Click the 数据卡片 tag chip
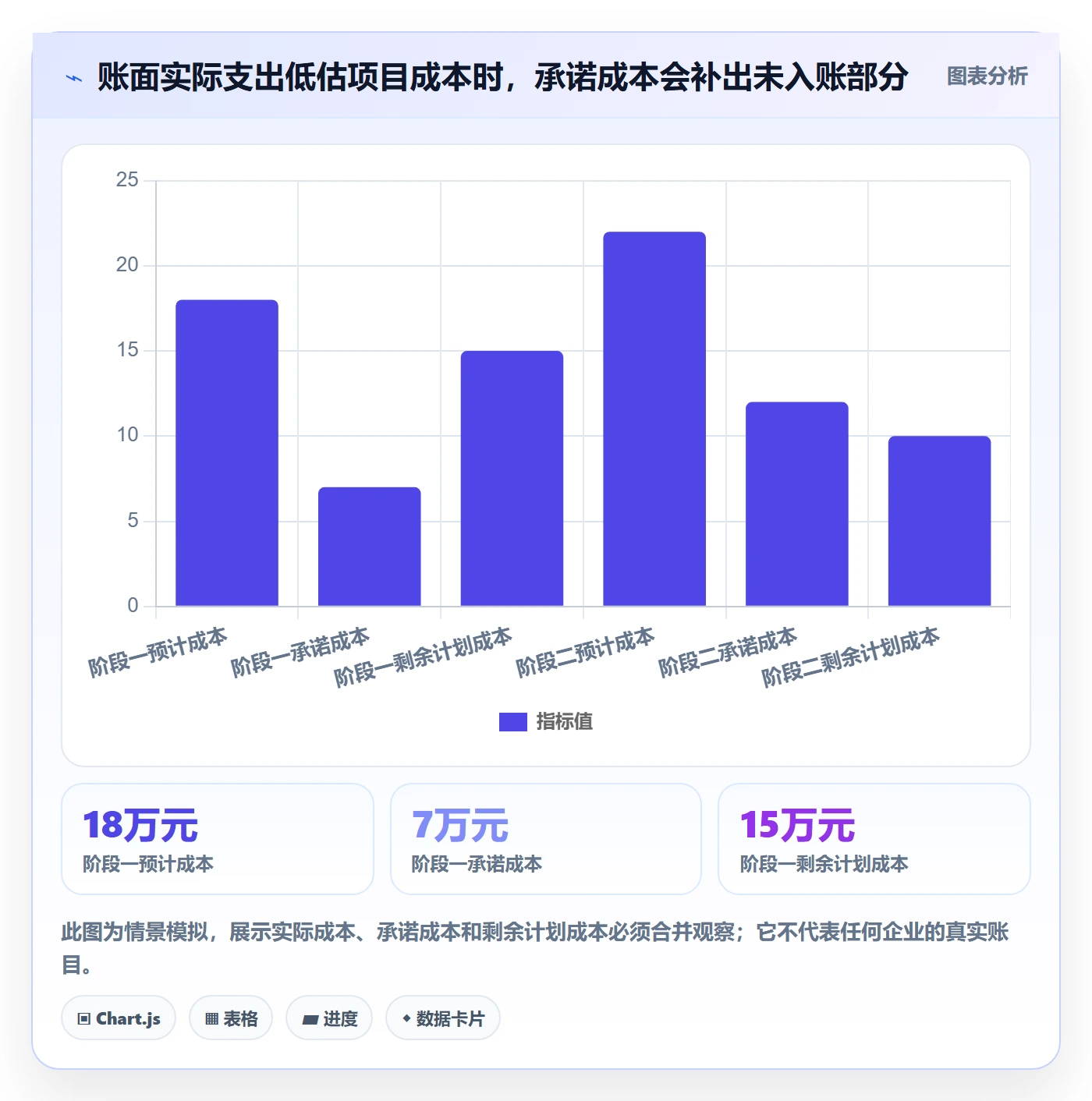Image resolution: width=1092 pixels, height=1101 pixels. click(x=443, y=1018)
